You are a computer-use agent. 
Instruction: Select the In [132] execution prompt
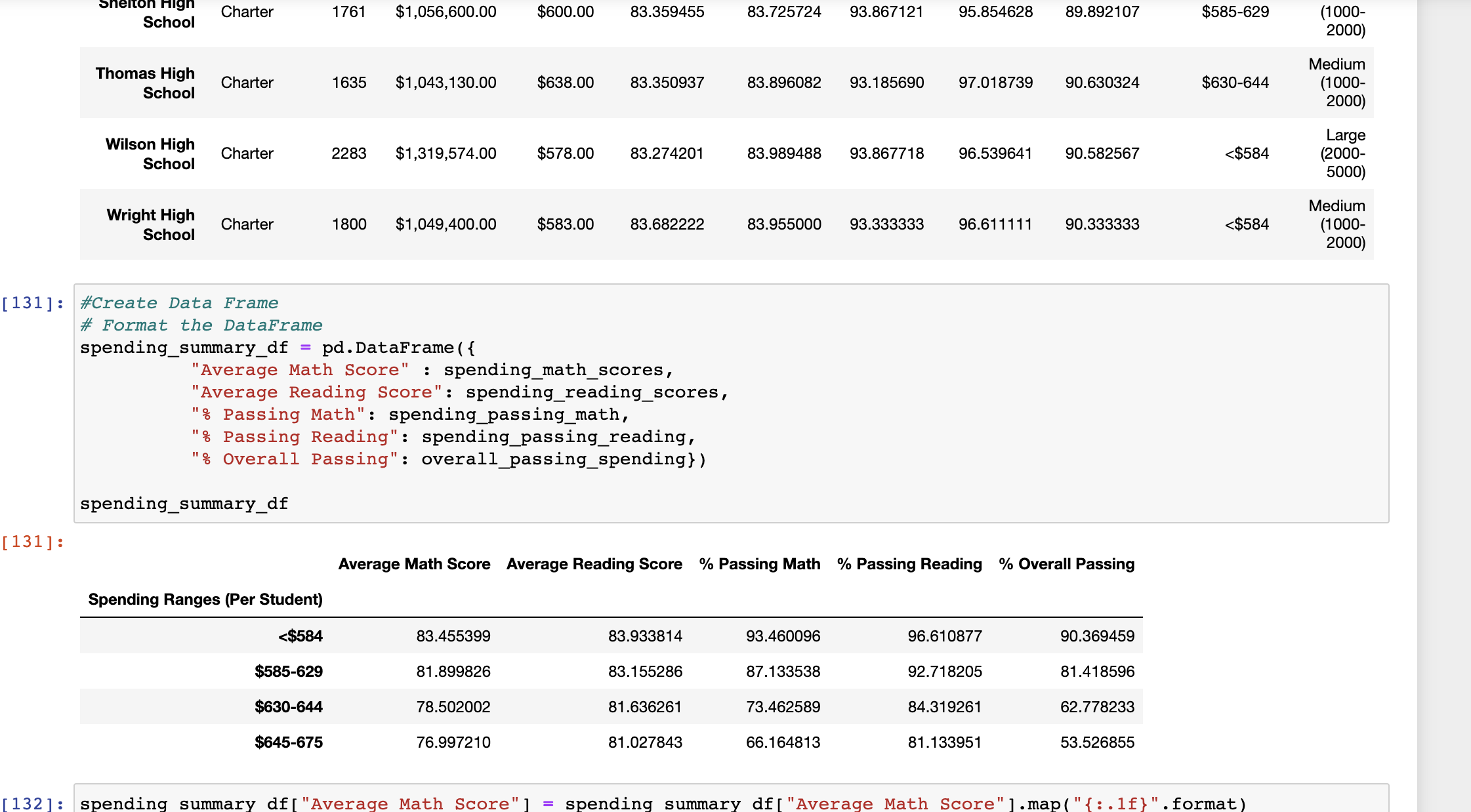pos(32,803)
